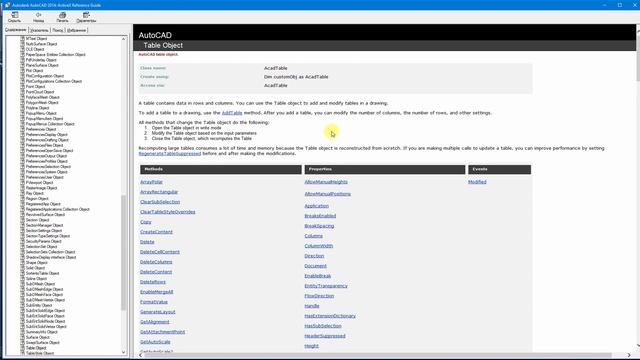Click the contents tree vertical scrollbar thumb
The width and height of the screenshot is (640, 360).
tap(124, 253)
